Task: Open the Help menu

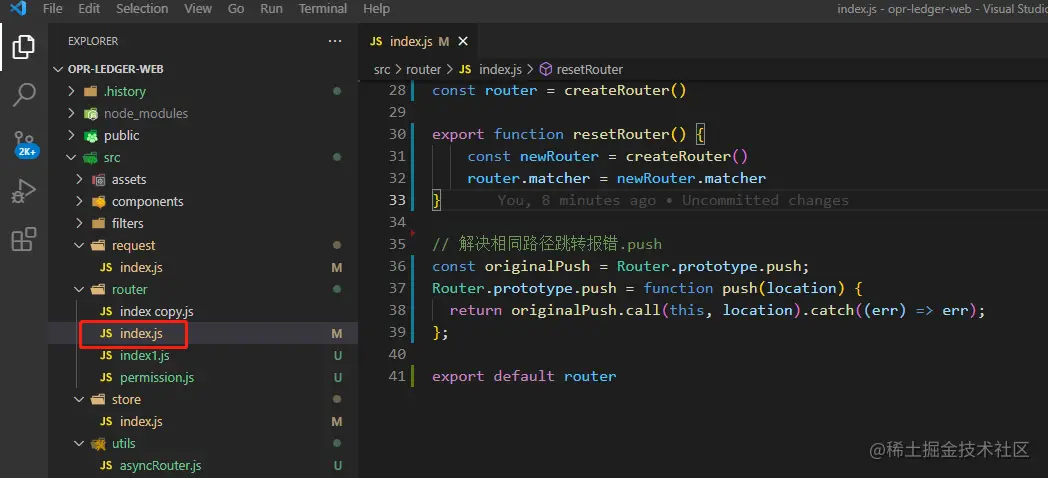Action: tap(376, 9)
